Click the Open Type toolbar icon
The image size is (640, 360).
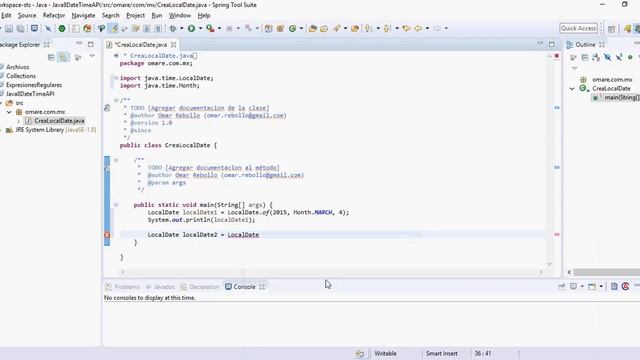313,29
